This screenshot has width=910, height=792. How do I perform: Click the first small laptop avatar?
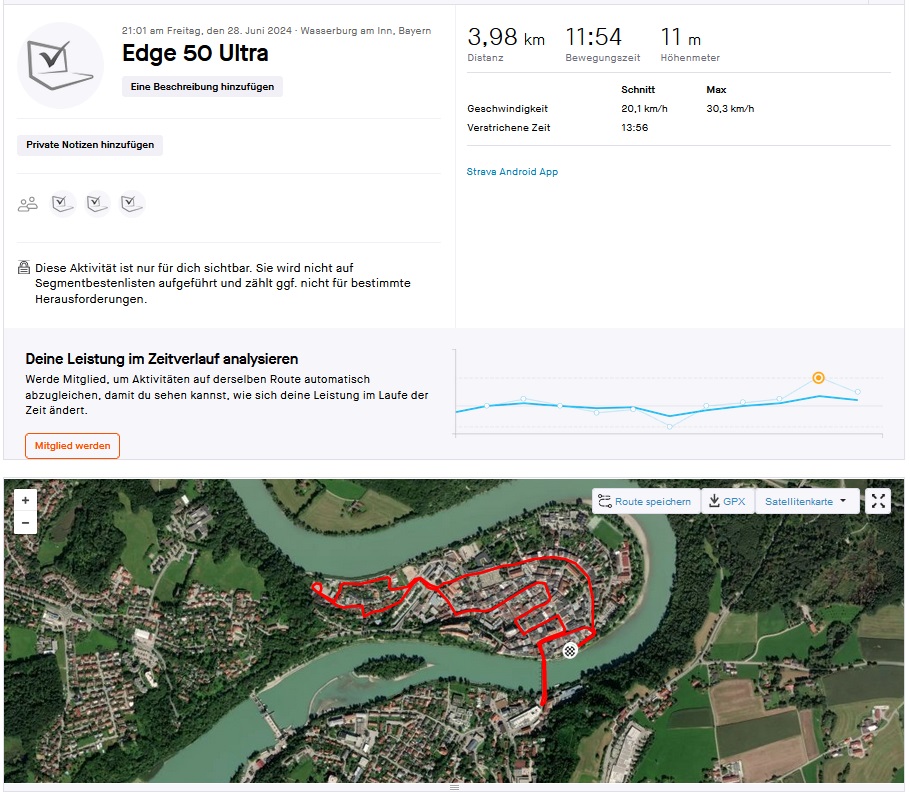[63, 204]
